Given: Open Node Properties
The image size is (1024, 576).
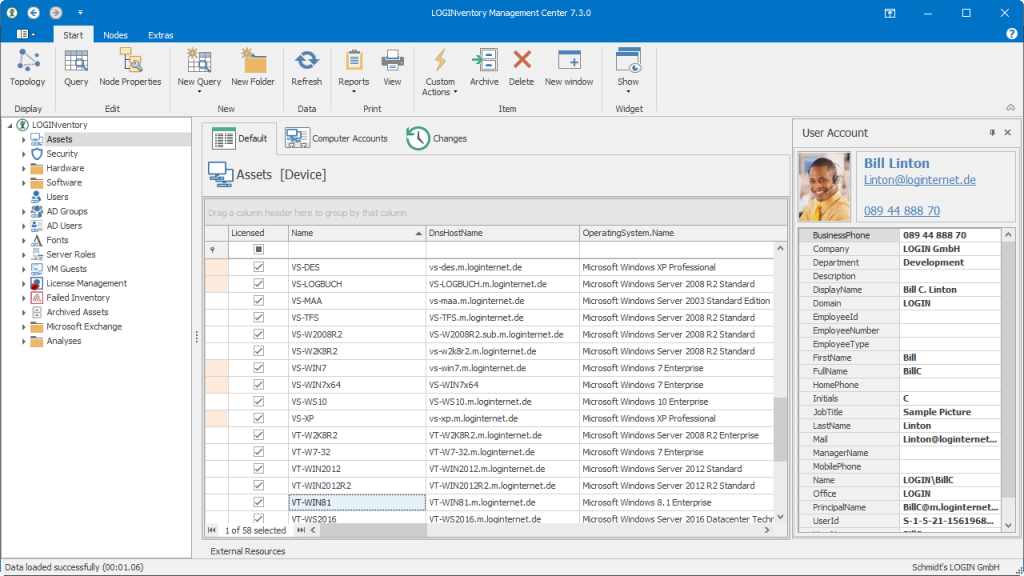Looking at the screenshot, I should point(130,68).
